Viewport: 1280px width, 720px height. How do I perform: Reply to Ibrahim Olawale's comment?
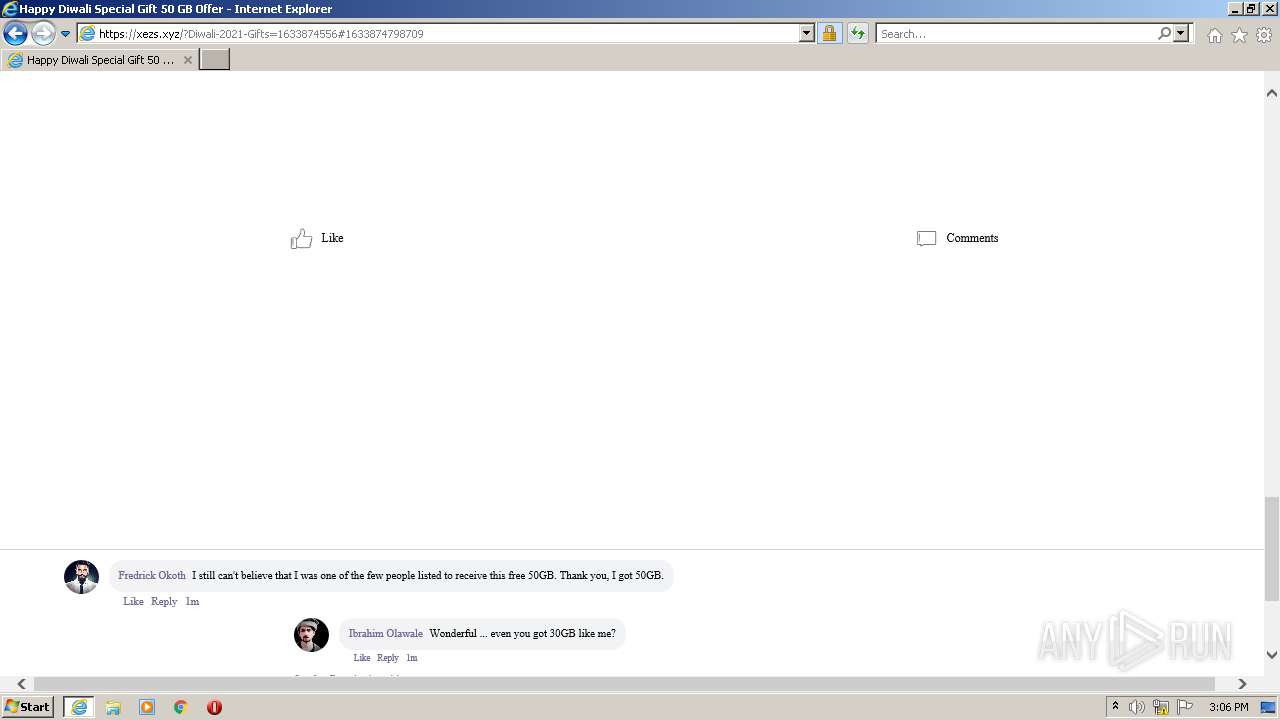point(388,658)
